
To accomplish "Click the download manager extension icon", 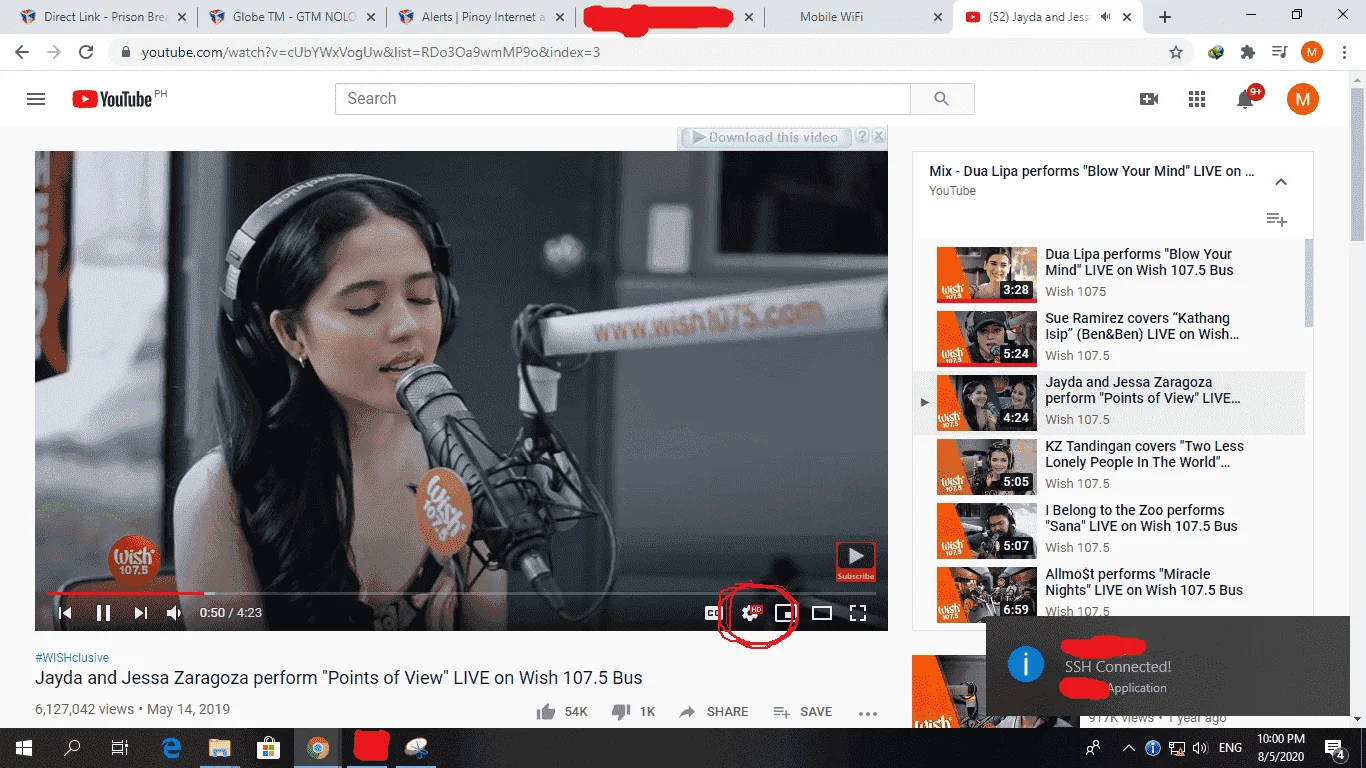I will (x=1216, y=52).
